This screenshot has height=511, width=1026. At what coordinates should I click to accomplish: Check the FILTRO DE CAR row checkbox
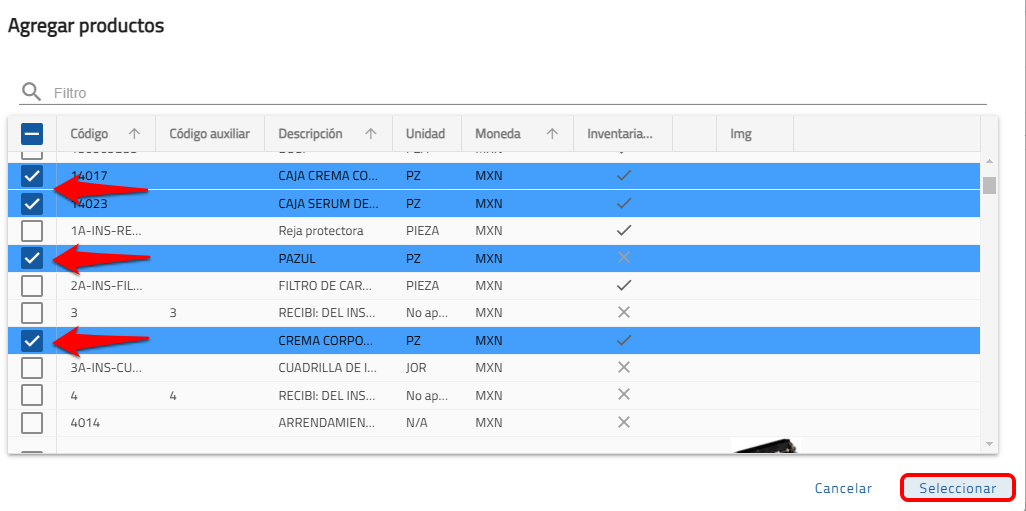click(32, 285)
